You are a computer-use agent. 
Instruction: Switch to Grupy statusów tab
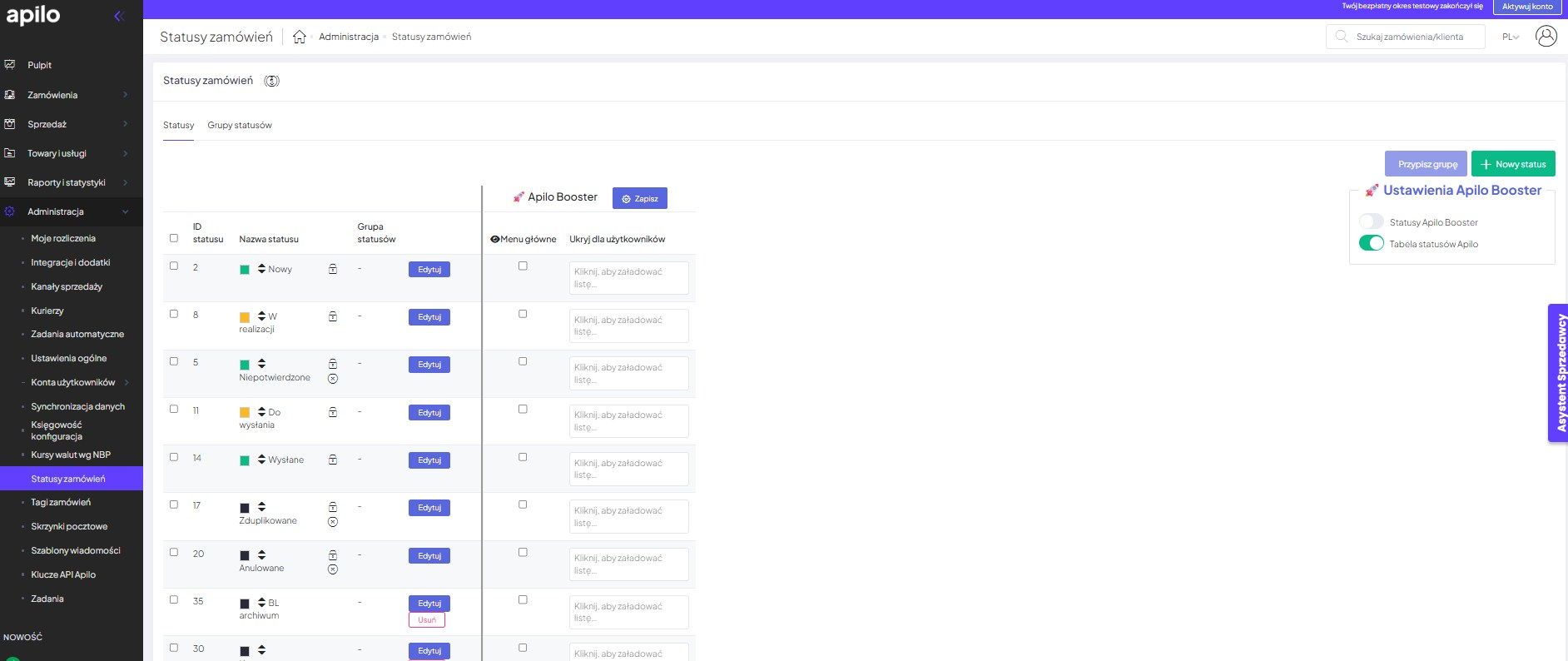(240, 125)
